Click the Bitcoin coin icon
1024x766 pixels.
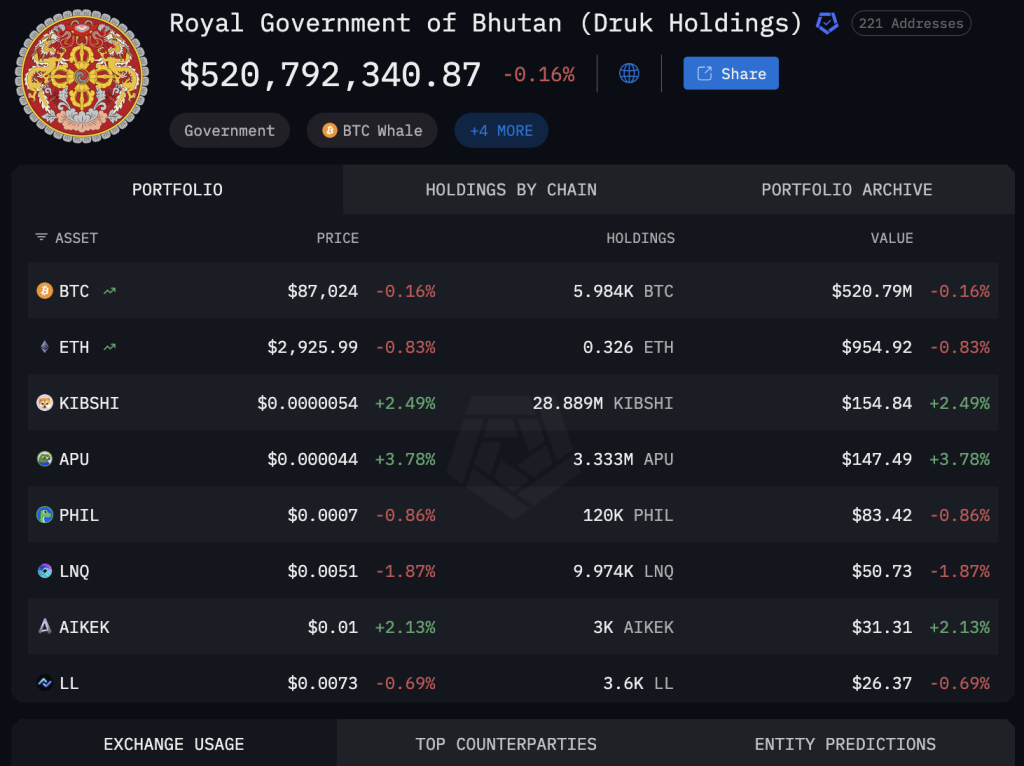pos(44,291)
